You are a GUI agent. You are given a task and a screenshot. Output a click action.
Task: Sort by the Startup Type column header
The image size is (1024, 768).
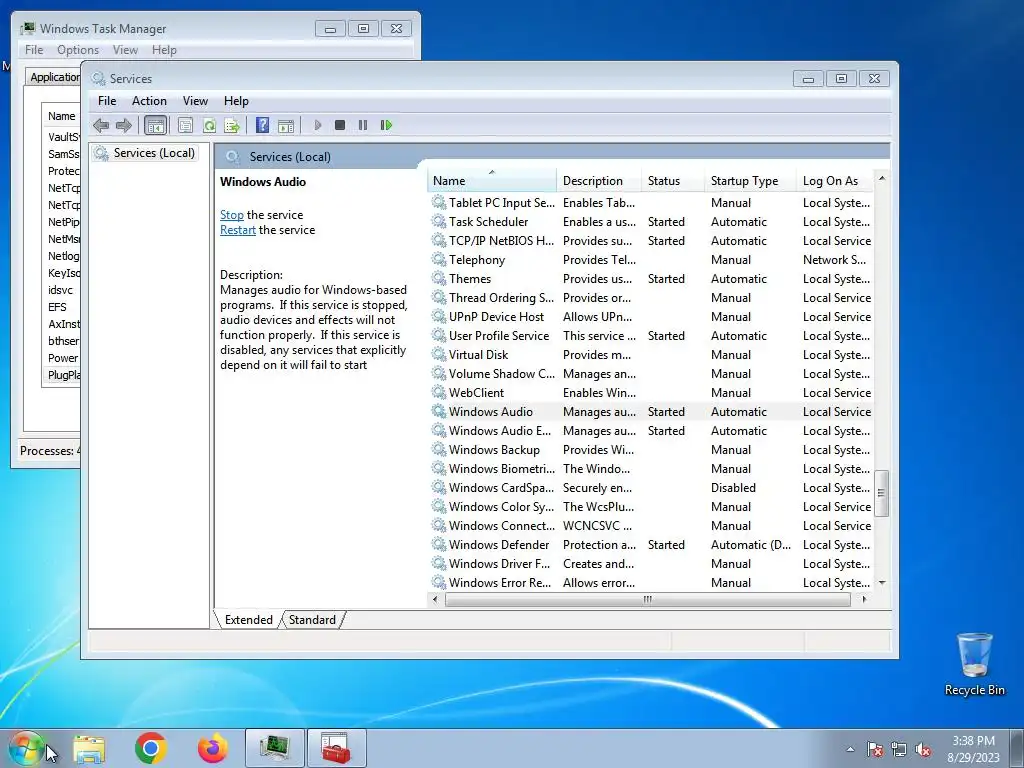[x=750, y=181]
